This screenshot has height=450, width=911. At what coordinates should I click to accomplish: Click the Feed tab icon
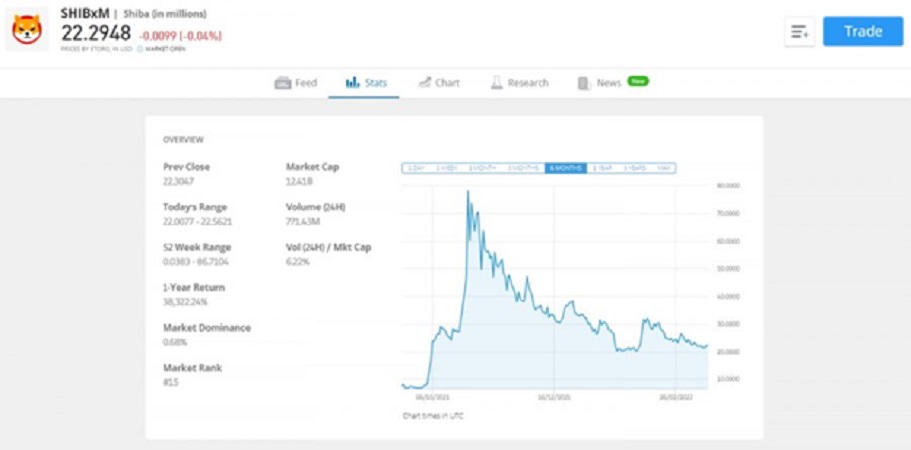[x=282, y=83]
